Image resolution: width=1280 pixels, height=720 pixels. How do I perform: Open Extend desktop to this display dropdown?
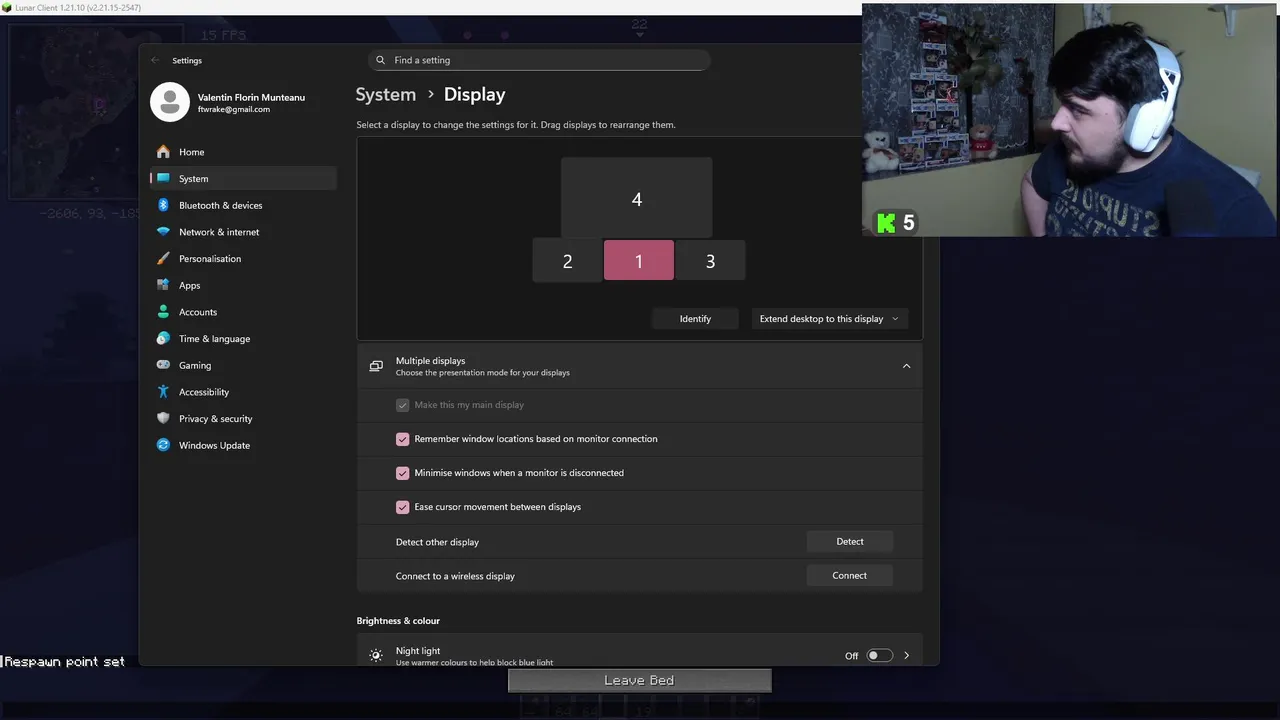(829, 319)
